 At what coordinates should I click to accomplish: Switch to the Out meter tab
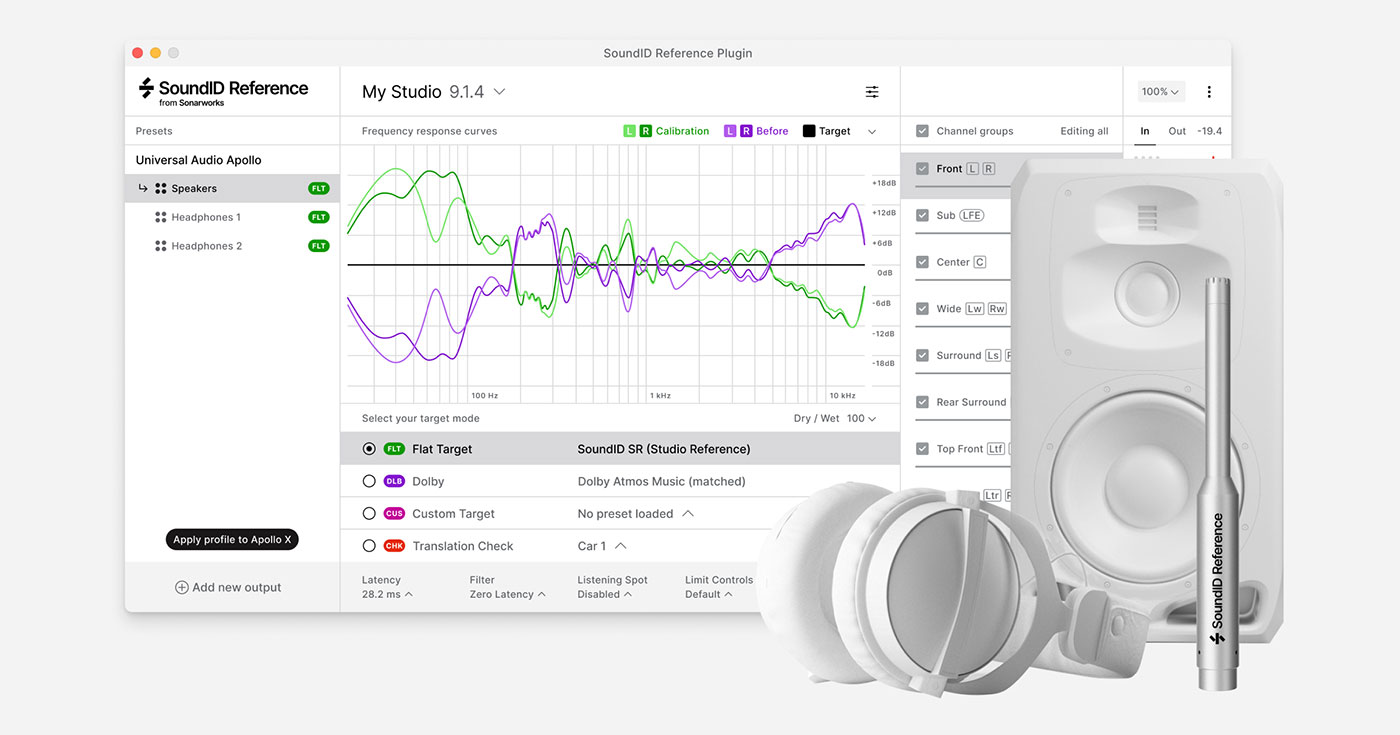(1177, 131)
